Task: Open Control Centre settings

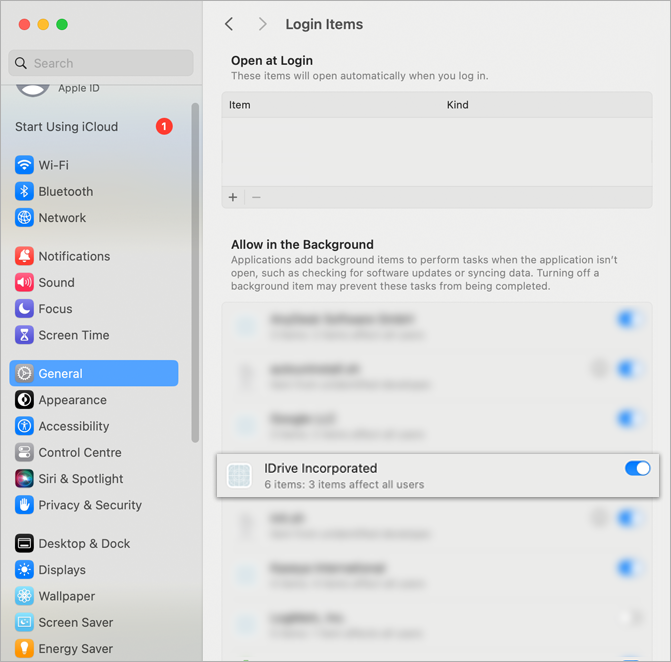Action: (x=79, y=452)
